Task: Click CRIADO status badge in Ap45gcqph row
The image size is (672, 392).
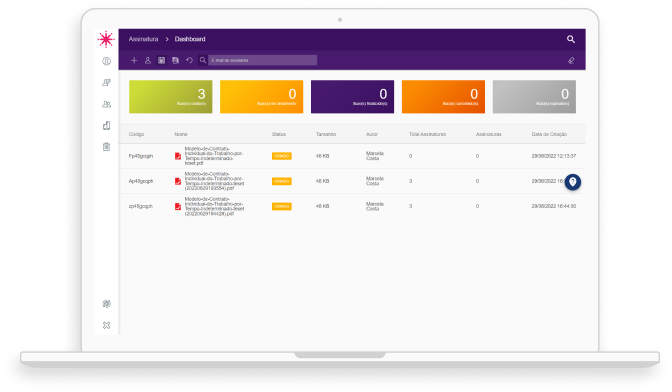Action: click(282, 181)
